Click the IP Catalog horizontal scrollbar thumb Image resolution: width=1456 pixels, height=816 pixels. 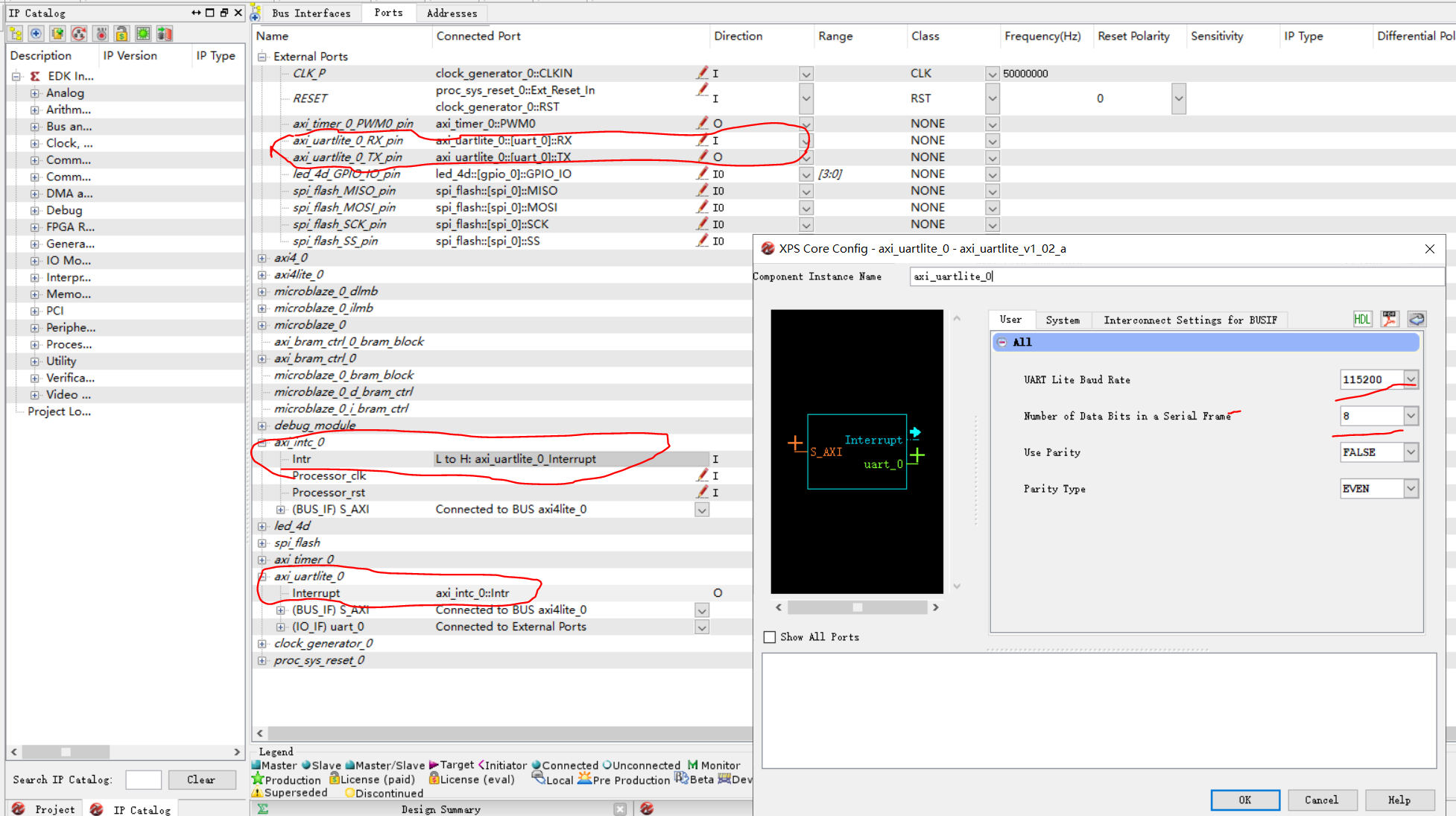click(66, 752)
